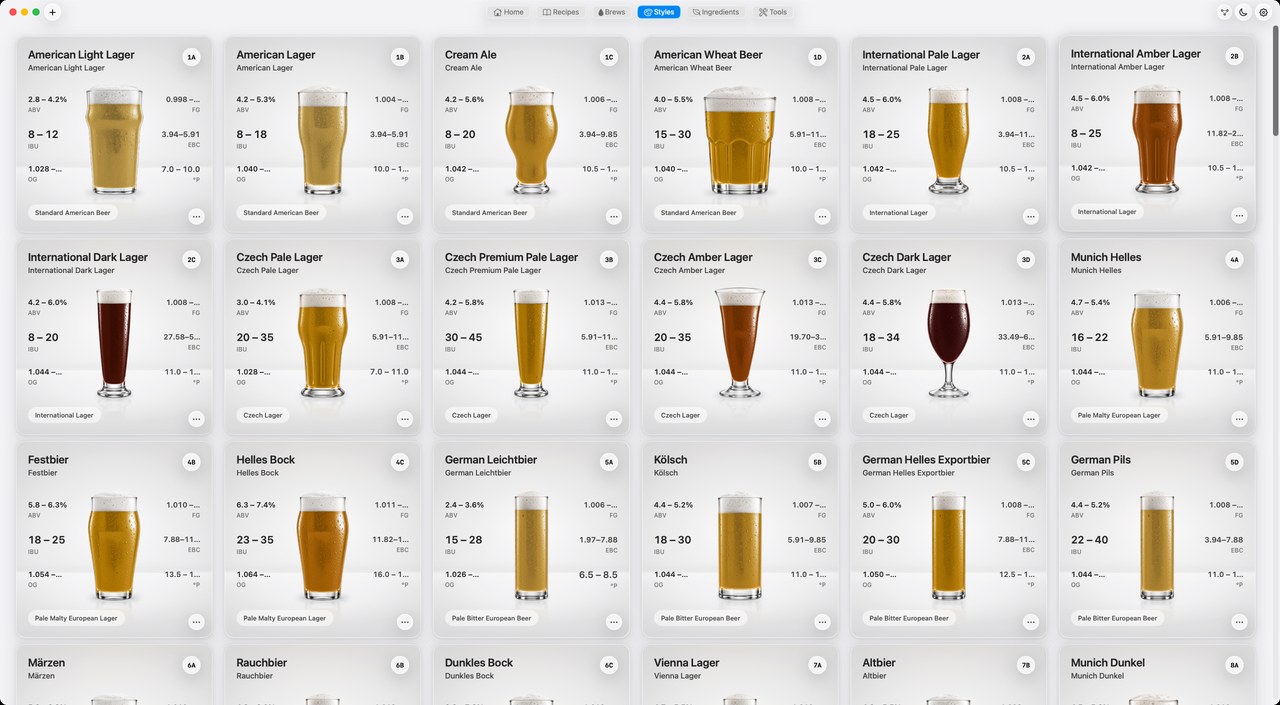Open more options on Helles Bock card
The height and width of the screenshot is (705, 1280).
pos(405,622)
